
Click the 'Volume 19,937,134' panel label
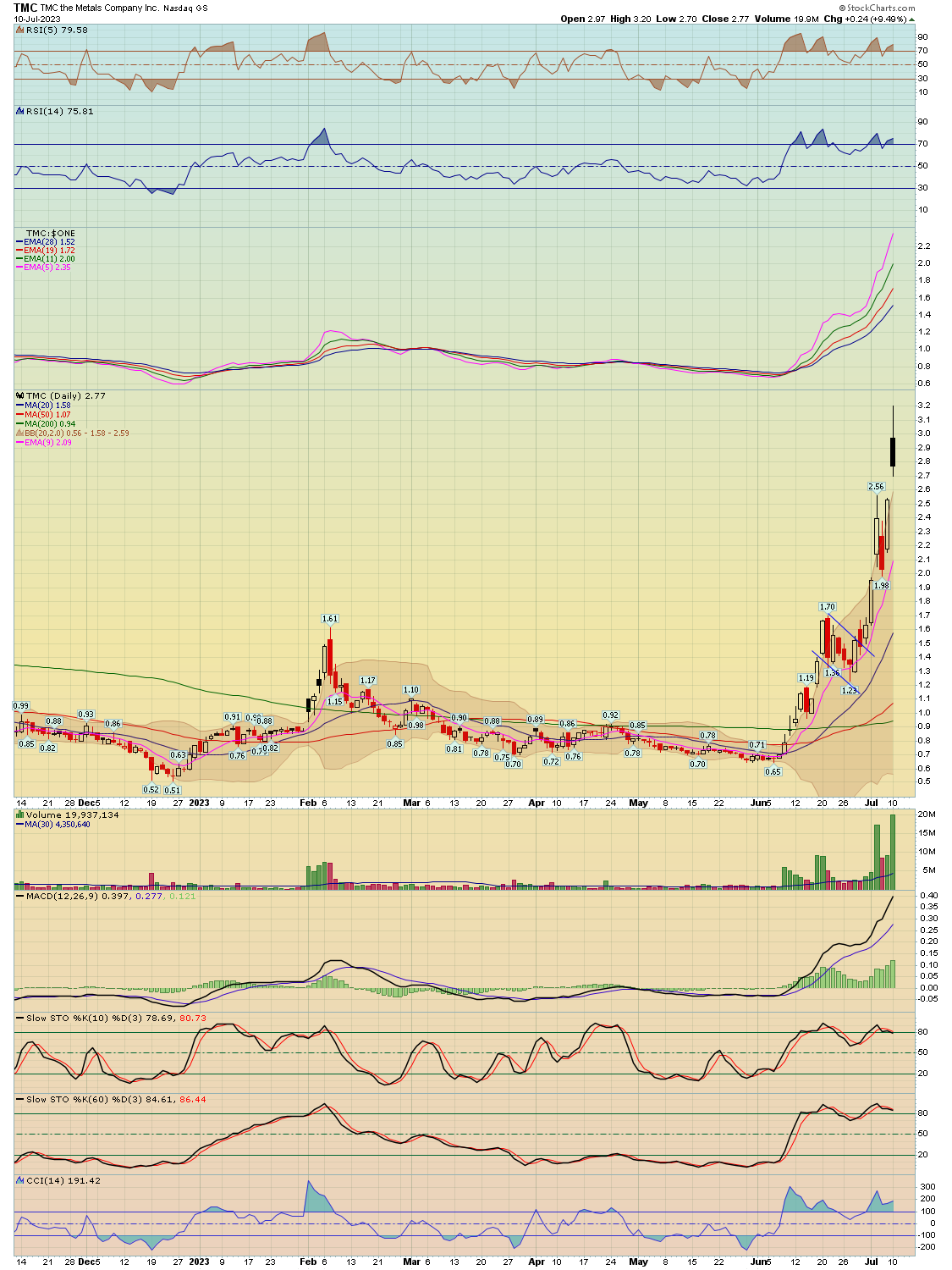(x=73, y=814)
